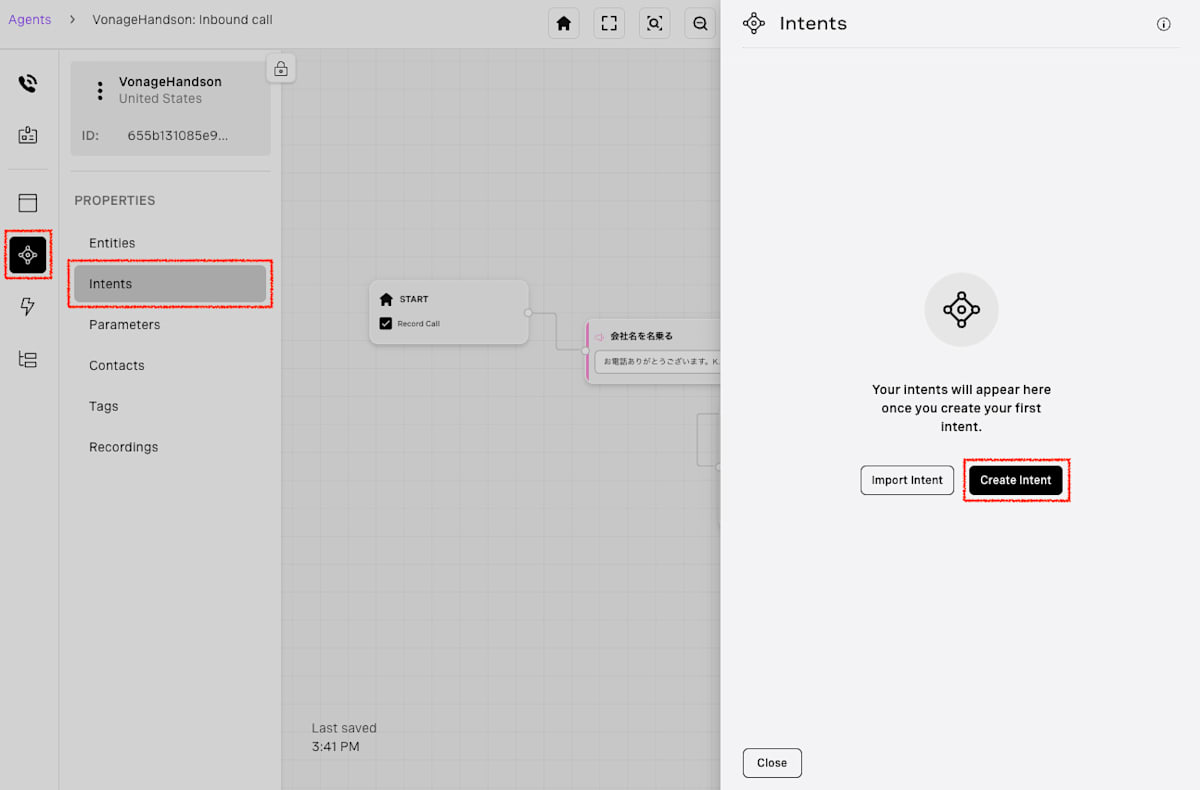This screenshot has height=790, width=1200.
Task: Click the United States region label
Action: tap(160, 99)
